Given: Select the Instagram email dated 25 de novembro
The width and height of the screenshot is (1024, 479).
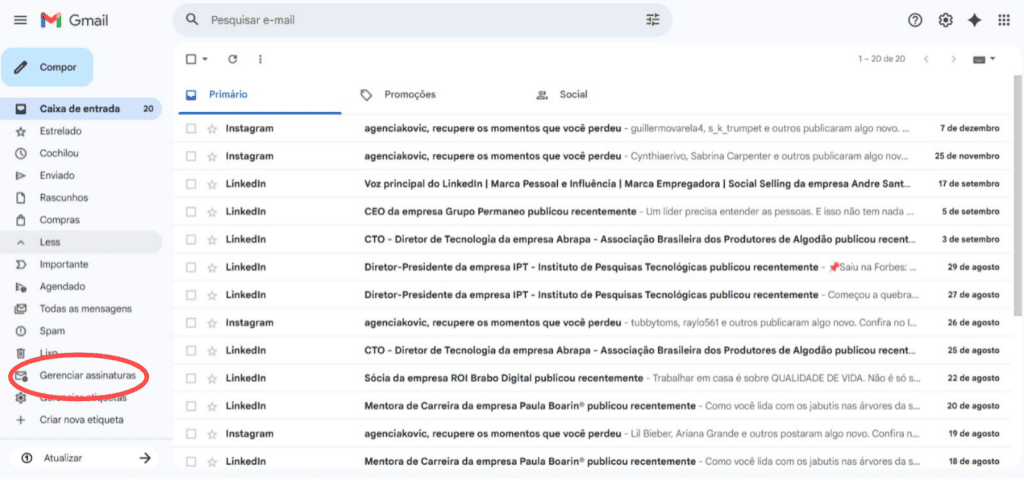Looking at the screenshot, I should pos(191,157).
